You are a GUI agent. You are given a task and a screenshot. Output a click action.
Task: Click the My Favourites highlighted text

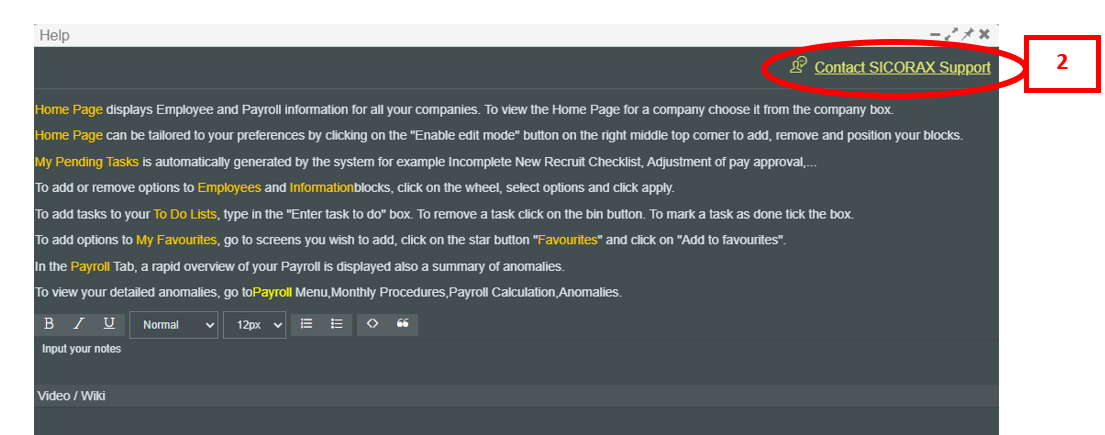[x=176, y=239]
